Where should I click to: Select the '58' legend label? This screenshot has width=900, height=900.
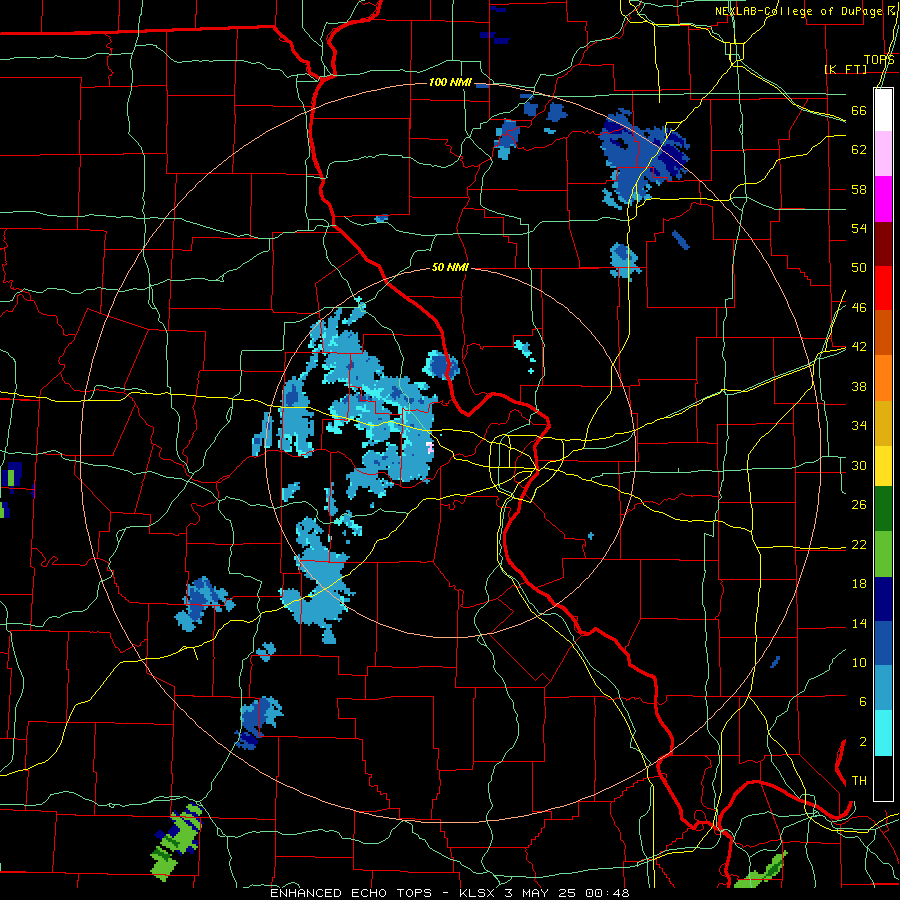point(859,189)
